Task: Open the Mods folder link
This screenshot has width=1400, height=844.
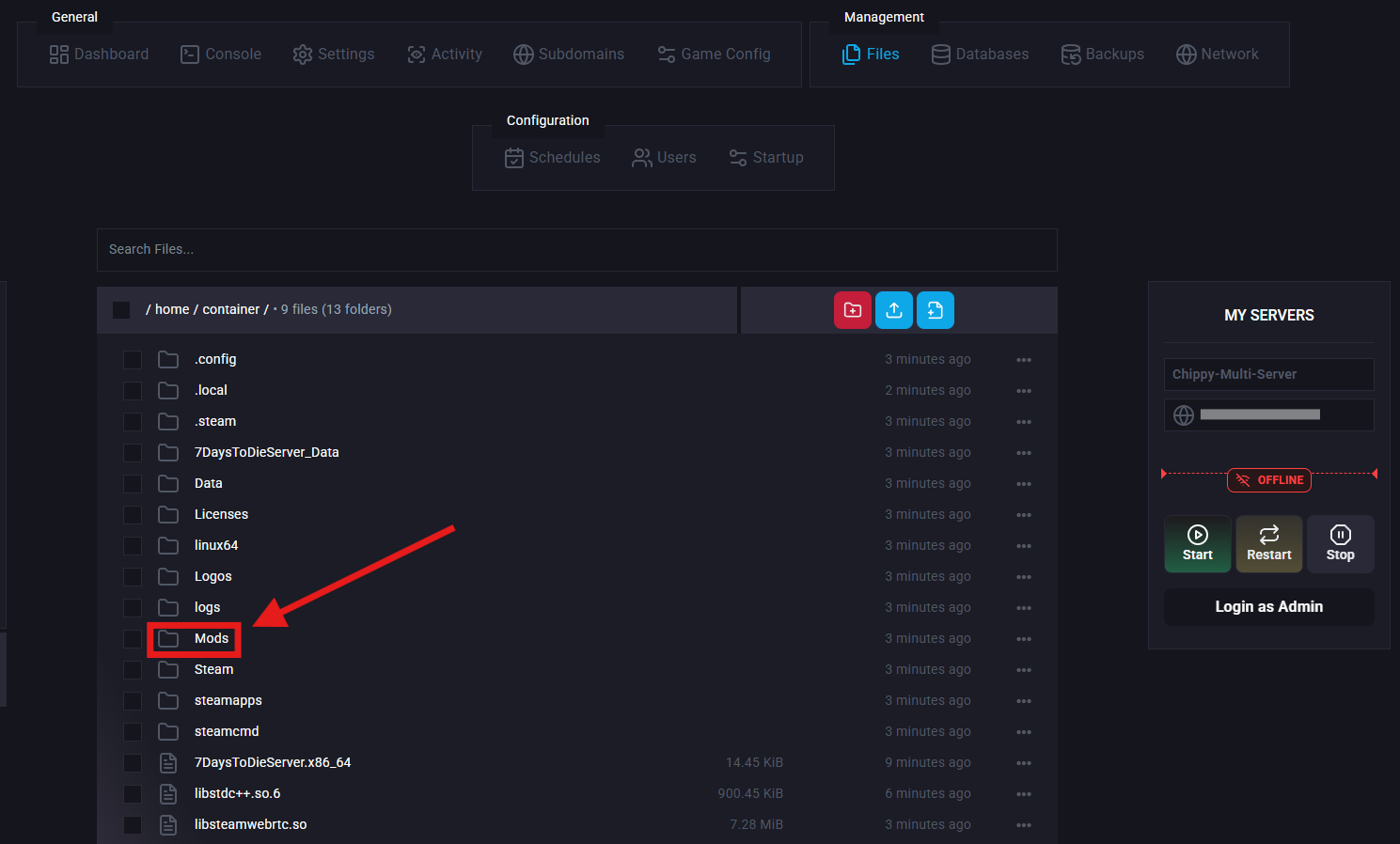Action: point(212,638)
